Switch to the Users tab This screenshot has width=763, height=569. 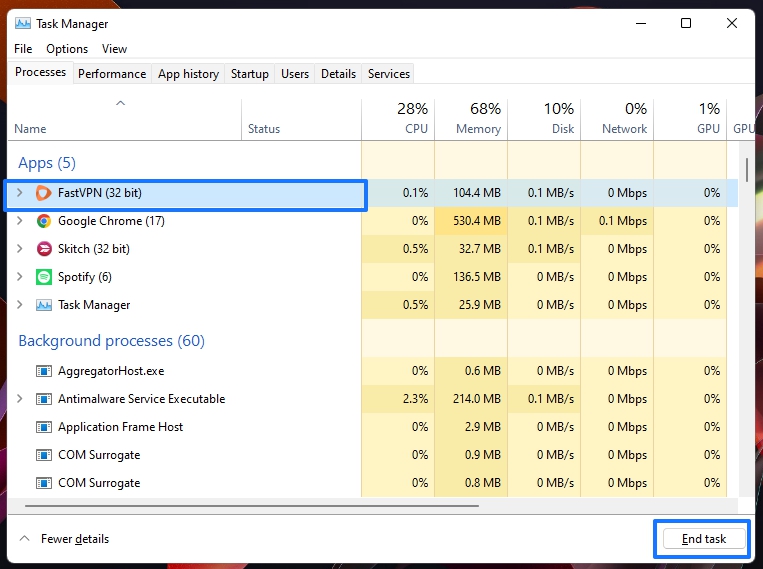pos(295,73)
